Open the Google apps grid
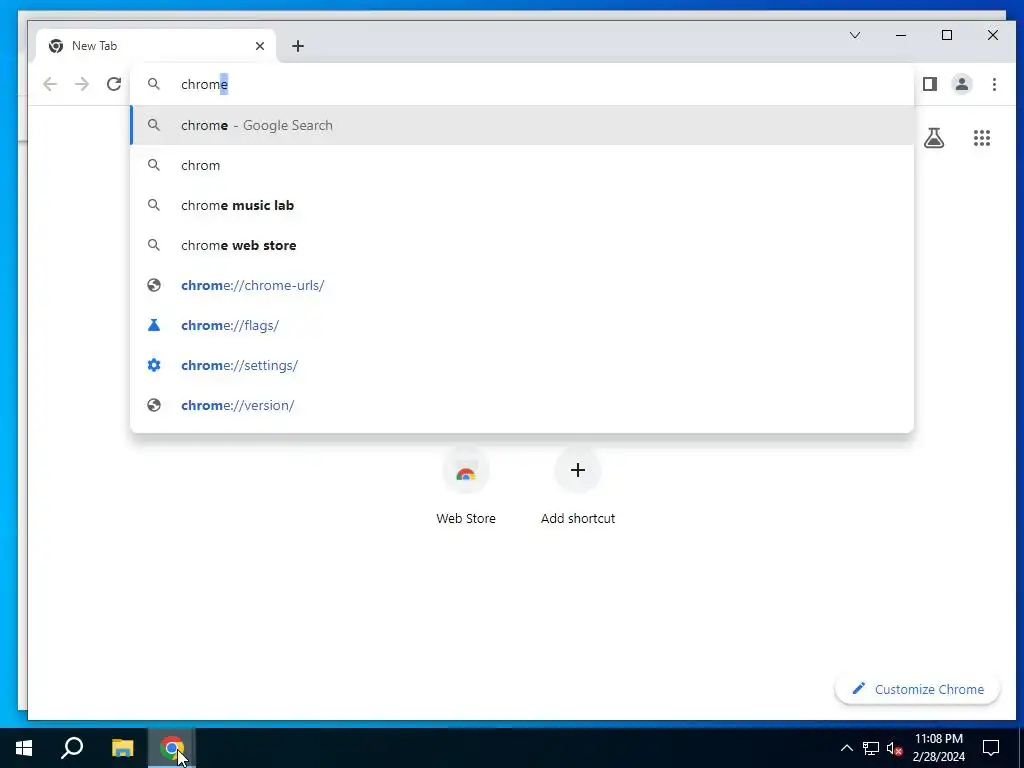Image resolution: width=1024 pixels, height=768 pixels. pos(982,138)
